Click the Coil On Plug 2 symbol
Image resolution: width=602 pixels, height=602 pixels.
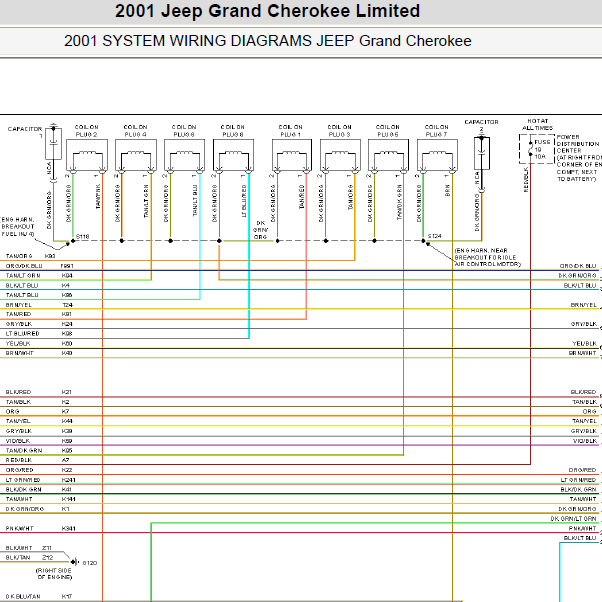pyautogui.click(x=87, y=155)
